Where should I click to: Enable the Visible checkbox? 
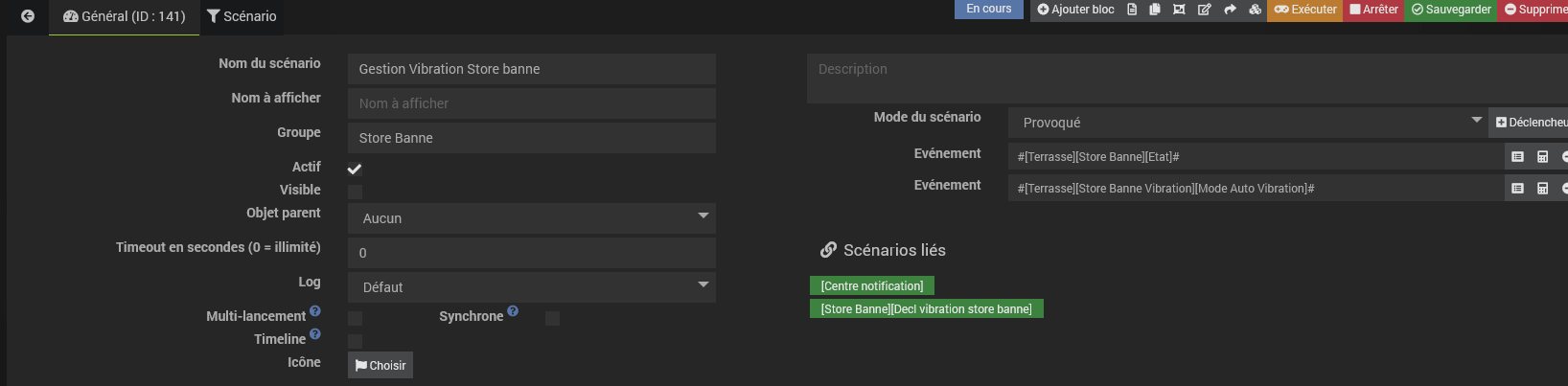355,192
